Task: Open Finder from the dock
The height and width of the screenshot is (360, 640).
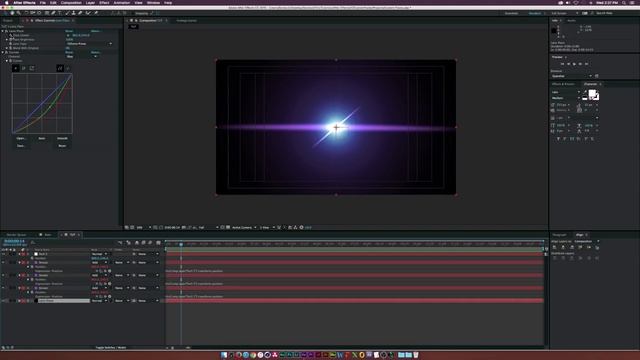Action: coord(224,355)
